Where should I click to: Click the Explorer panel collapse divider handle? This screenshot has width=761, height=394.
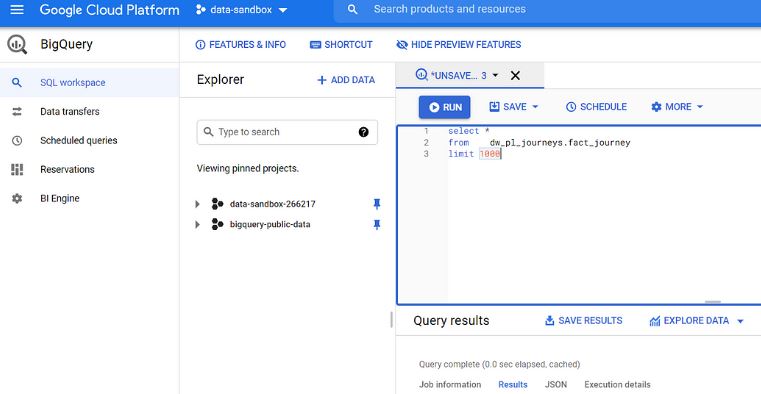391,320
